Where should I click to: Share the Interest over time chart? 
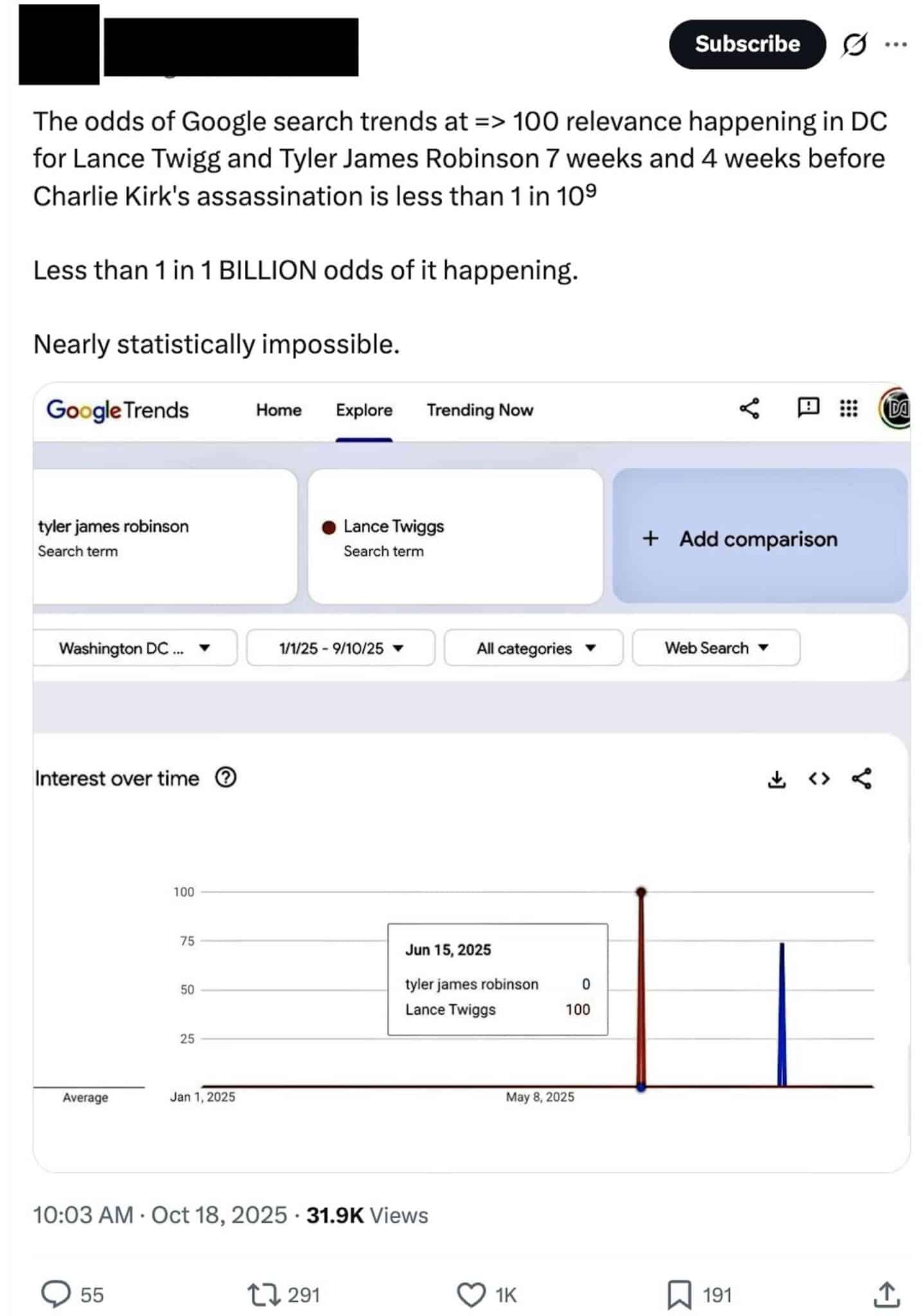(861, 779)
